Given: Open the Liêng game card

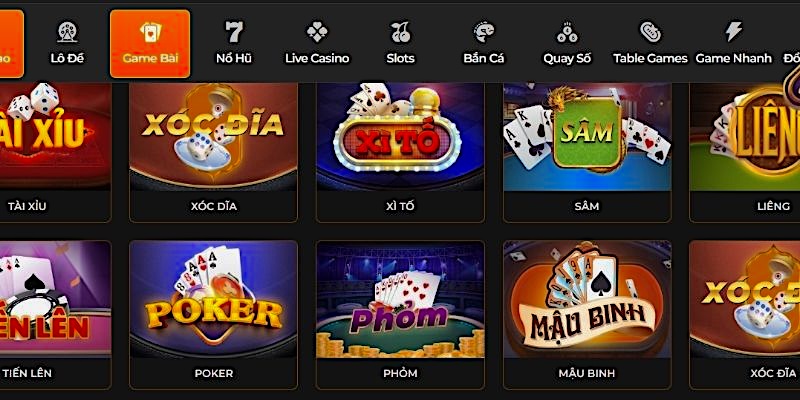Looking at the screenshot, I should (x=745, y=153).
